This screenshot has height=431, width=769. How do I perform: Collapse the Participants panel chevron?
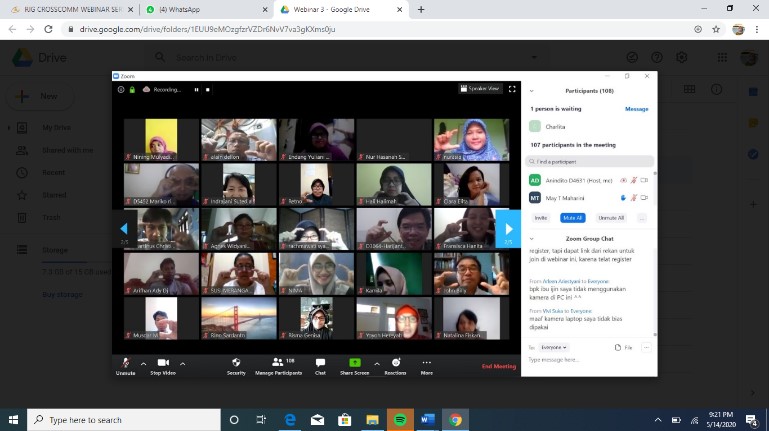[x=532, y=91]
